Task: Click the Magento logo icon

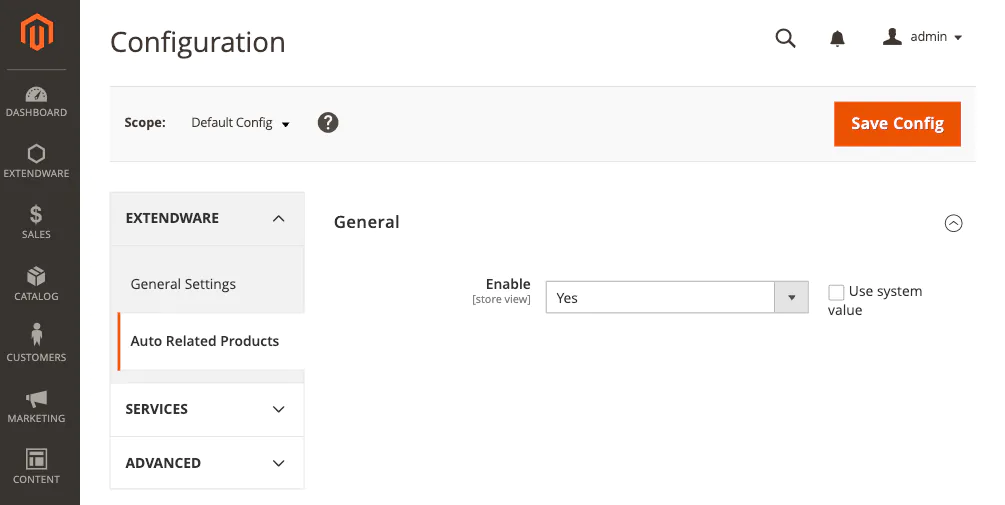Action: point(37,32)
